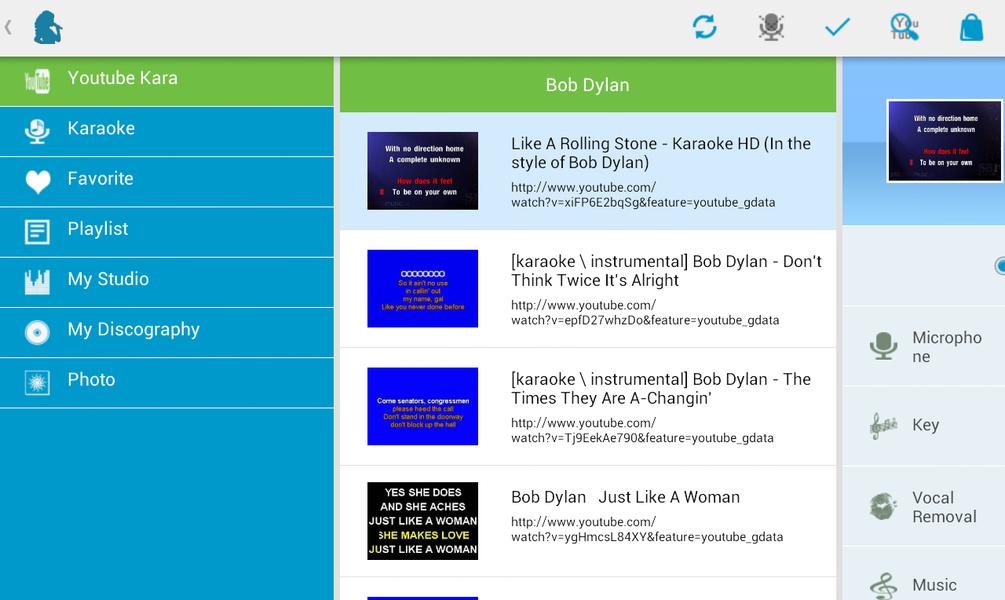This screenshot has height=600, width=1005.
Task: Open the Youtube Kara section
Action: tap(167, 81)
